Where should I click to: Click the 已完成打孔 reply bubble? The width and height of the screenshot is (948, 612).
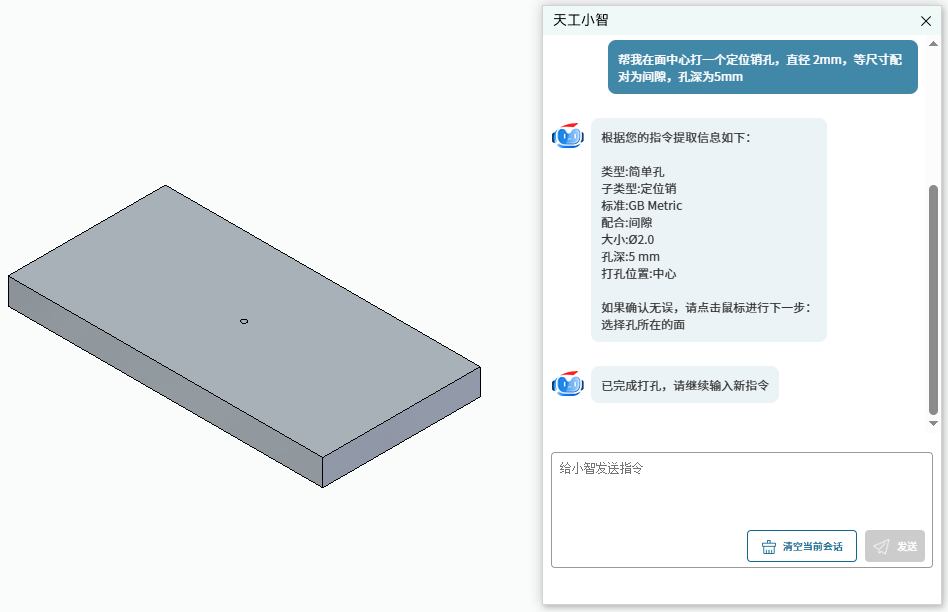click(684, 385)
